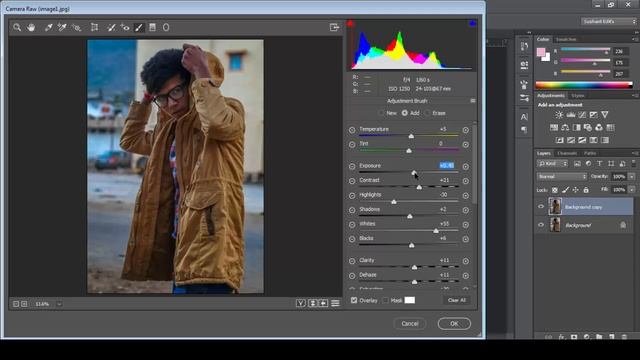The width and height of the screenshot is (640, 360).
Task: Click the adjustment panel vertical scrollbar
Action: pyautogui.click(x=474, y=163)
